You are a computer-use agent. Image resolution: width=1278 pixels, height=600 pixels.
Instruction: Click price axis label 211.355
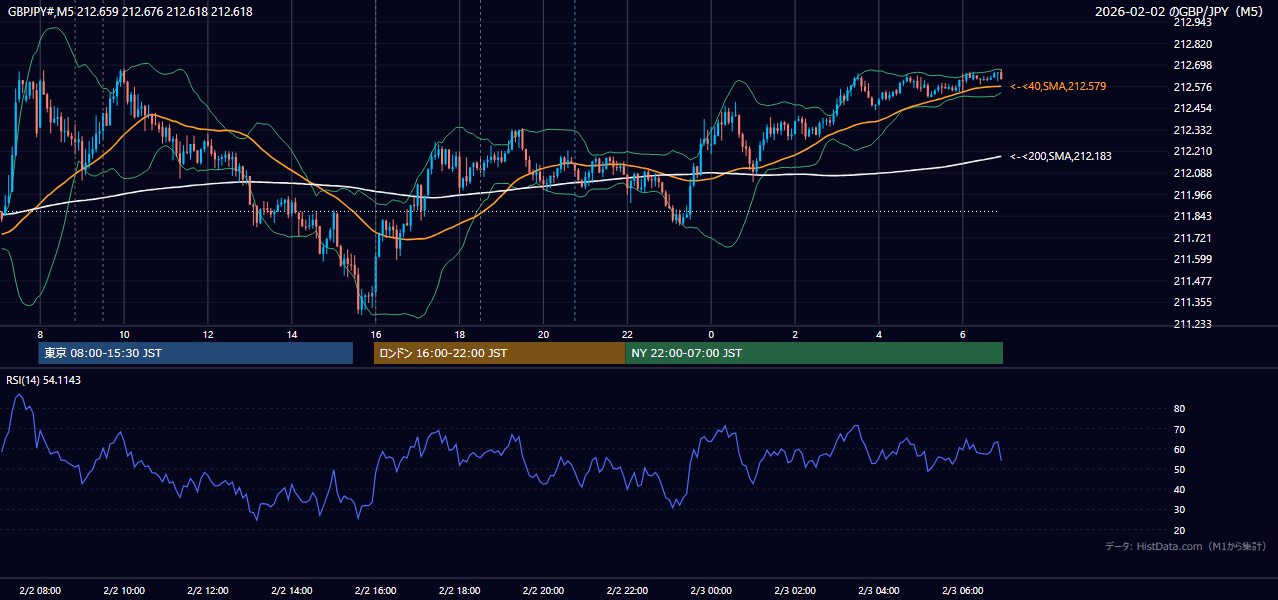click(x=1193, y=303)
